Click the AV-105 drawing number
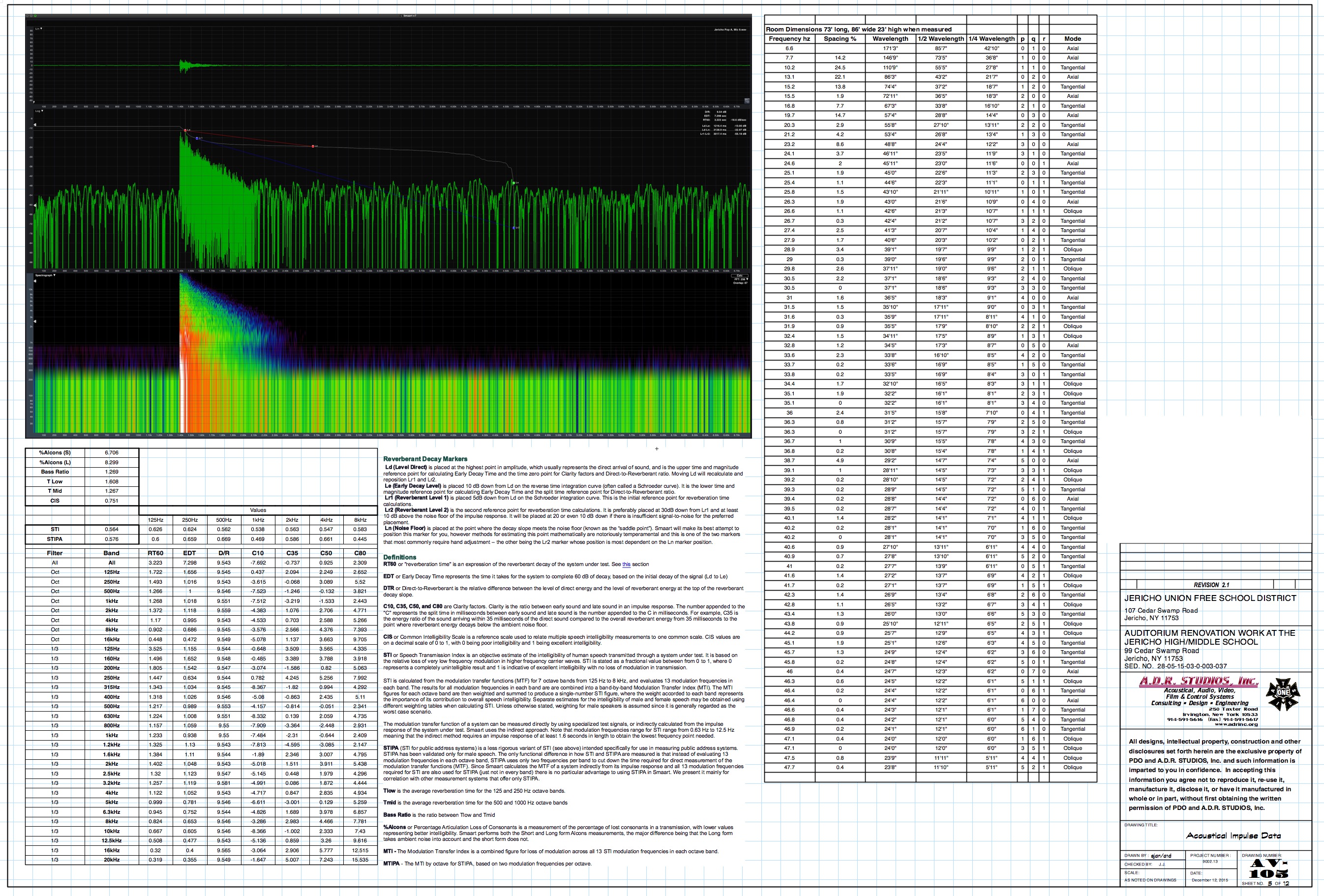The image size is (1324, 896). (1268, 868)
